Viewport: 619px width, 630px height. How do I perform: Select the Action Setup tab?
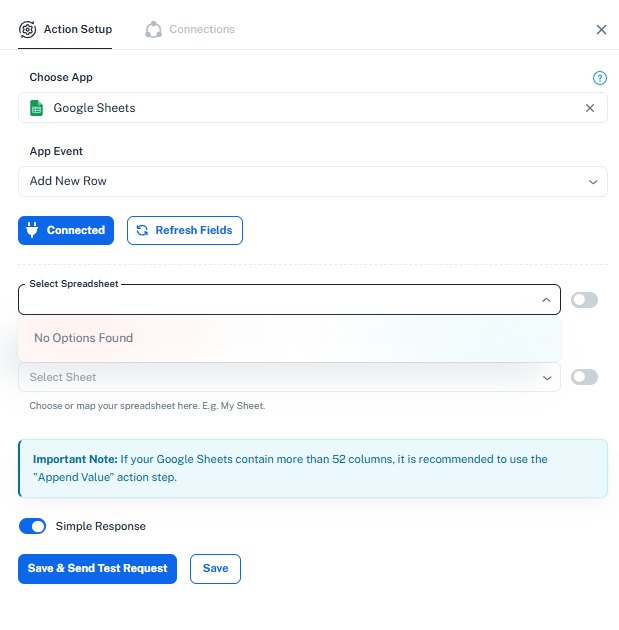click(x=65, y=29)
